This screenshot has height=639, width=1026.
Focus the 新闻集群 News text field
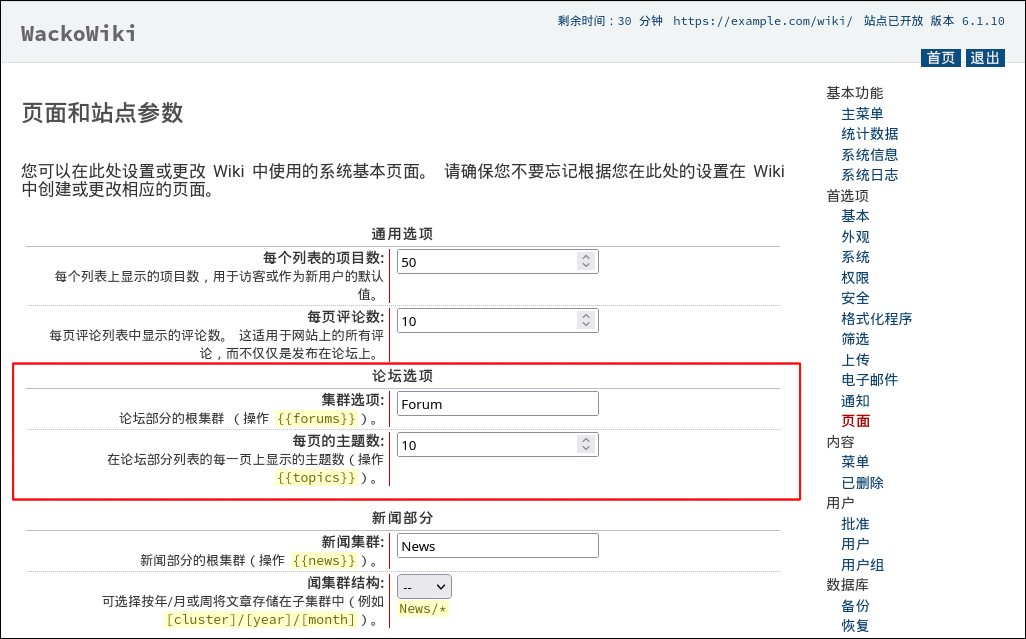click(x=497, y=546)
